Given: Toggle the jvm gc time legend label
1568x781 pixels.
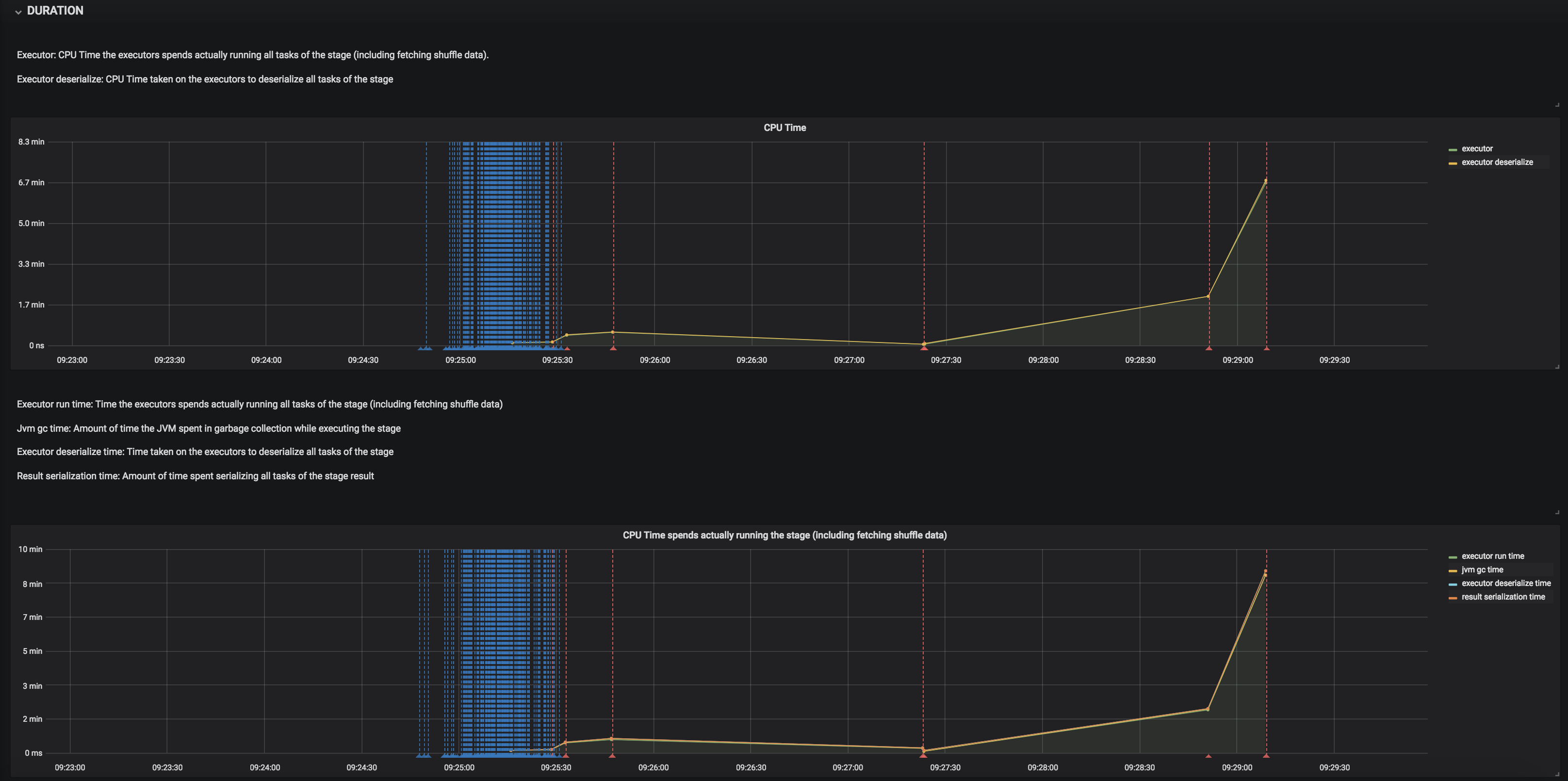Looking at the screenshot, I should [1482, 570].
